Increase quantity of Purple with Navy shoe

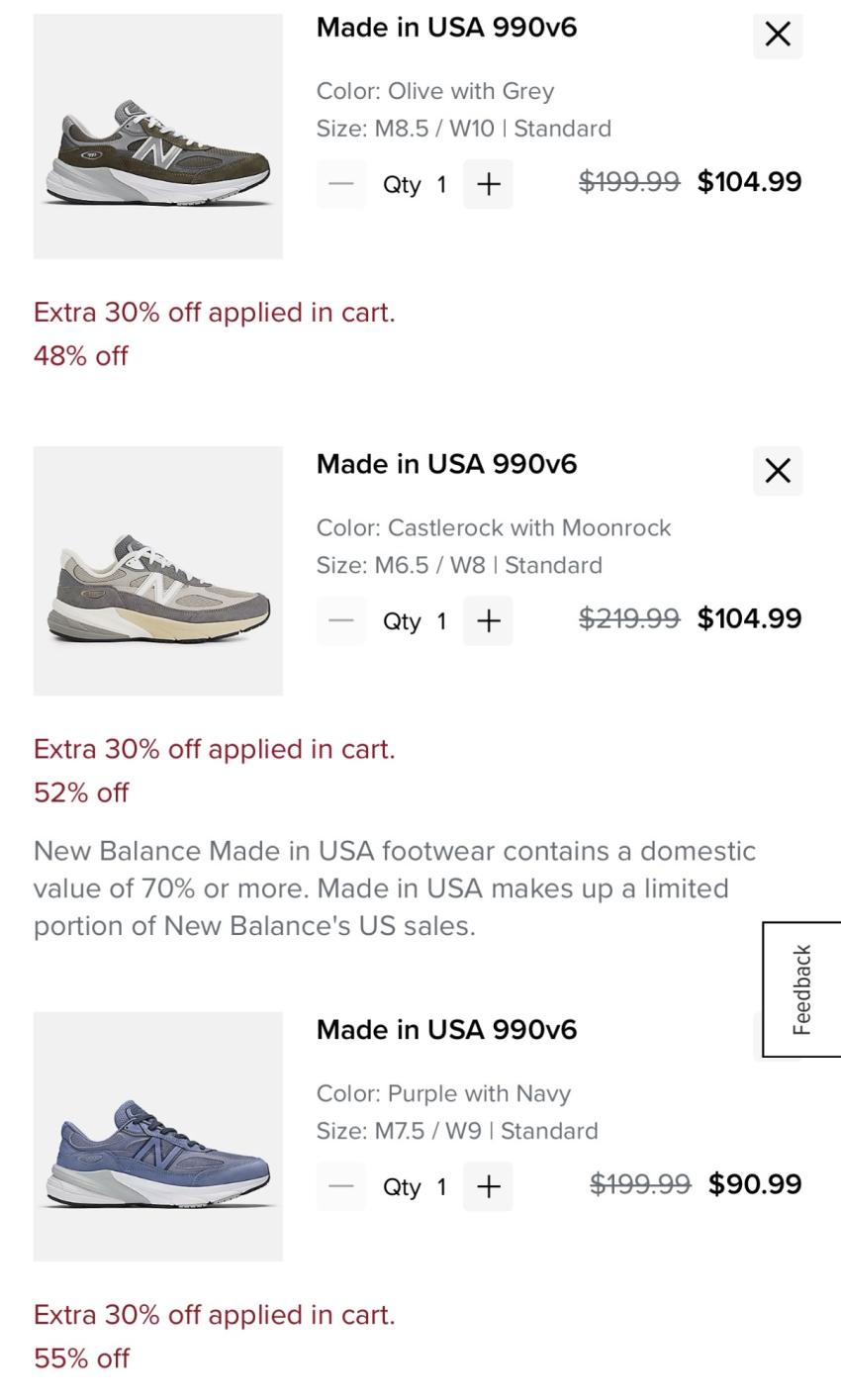coord(488,1186)
